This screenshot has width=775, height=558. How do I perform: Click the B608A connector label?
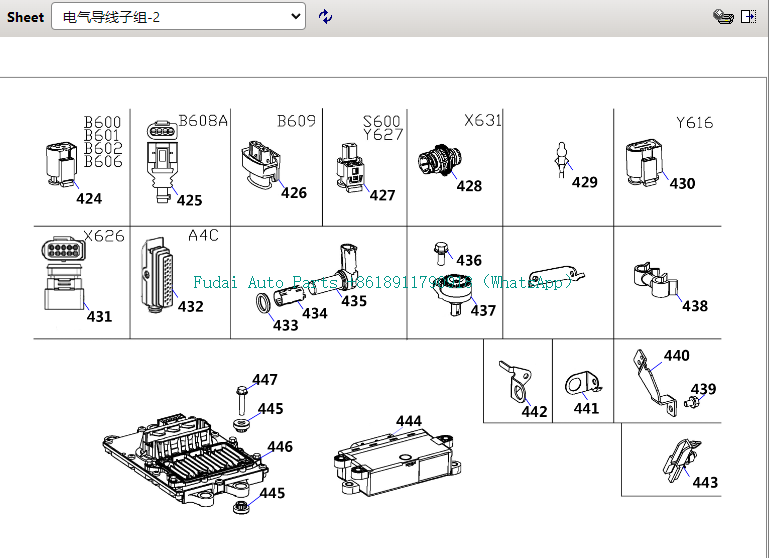point(203,121)
